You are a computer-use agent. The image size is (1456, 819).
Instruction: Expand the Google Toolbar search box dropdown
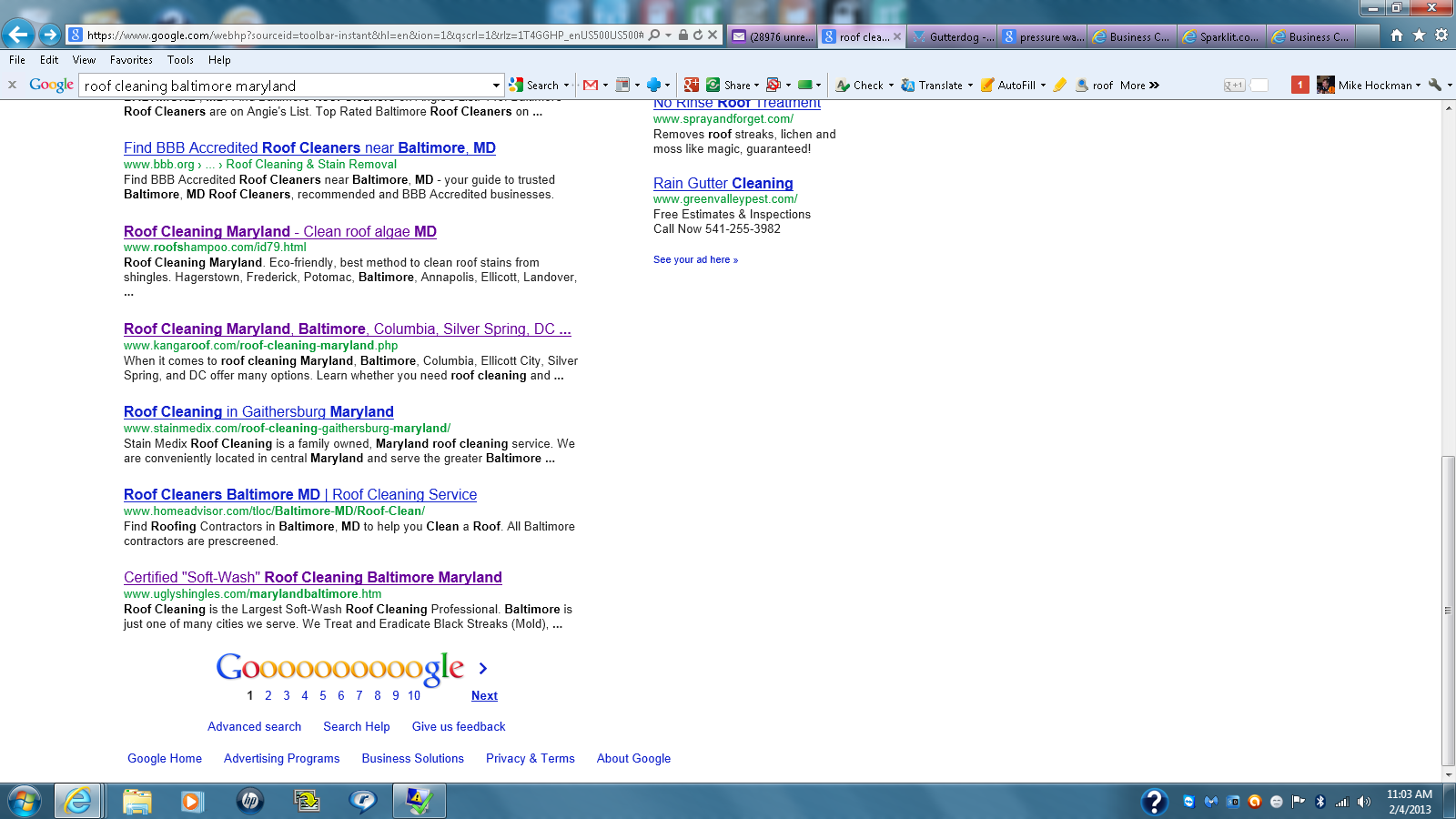[x=496, y=86]
